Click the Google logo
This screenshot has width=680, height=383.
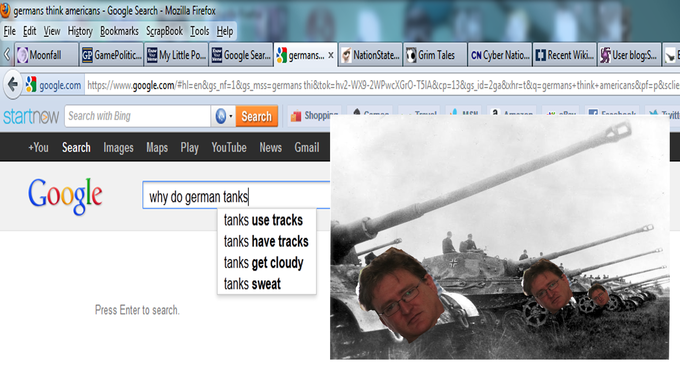click(x=65, y=196)
